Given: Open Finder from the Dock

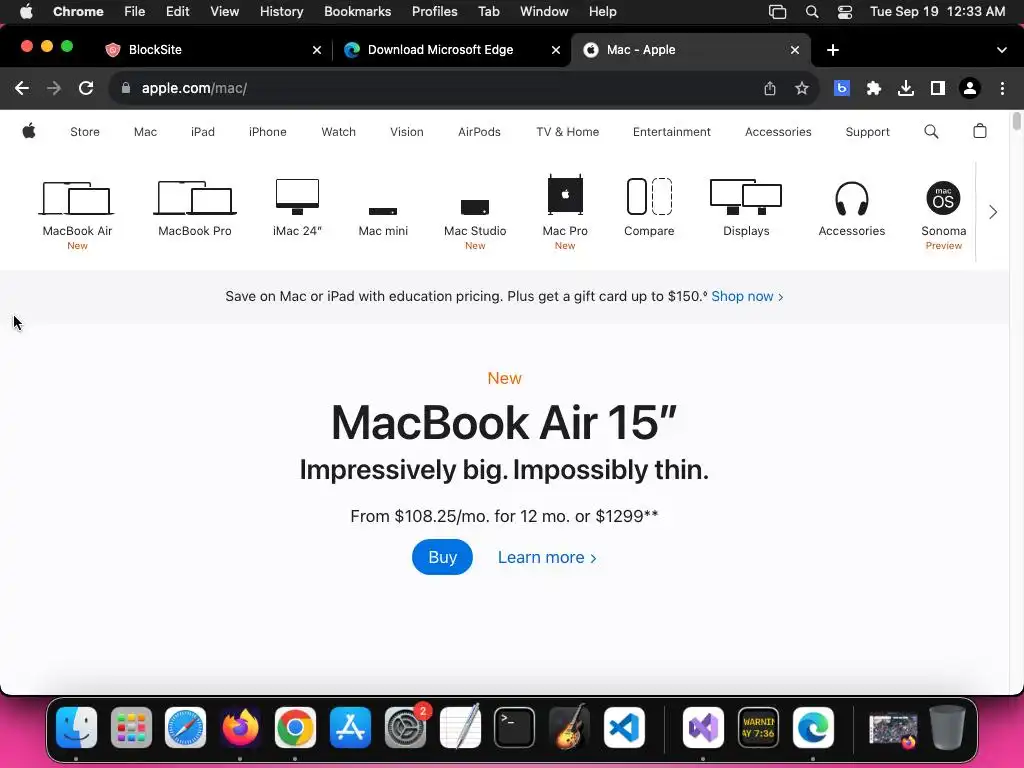Looking at the screenshot, I should click(x=76, y=728).
